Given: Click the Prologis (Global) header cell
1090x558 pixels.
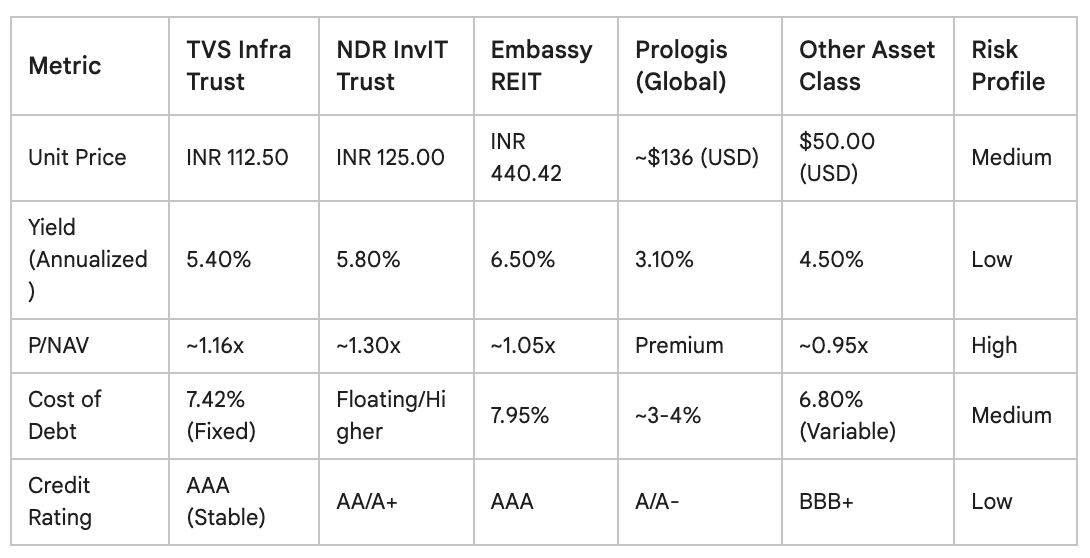Looking at the screenshot, I should pos(700,66).
